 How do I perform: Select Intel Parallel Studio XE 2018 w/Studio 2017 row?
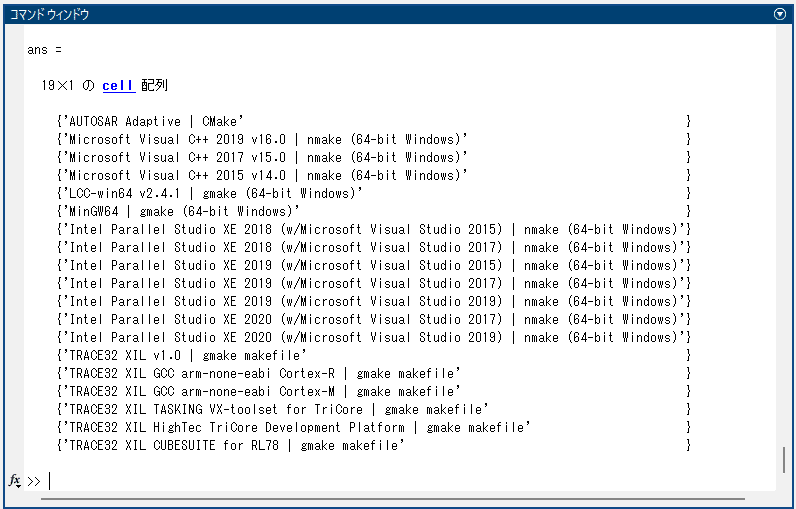(x=374, y=247)
